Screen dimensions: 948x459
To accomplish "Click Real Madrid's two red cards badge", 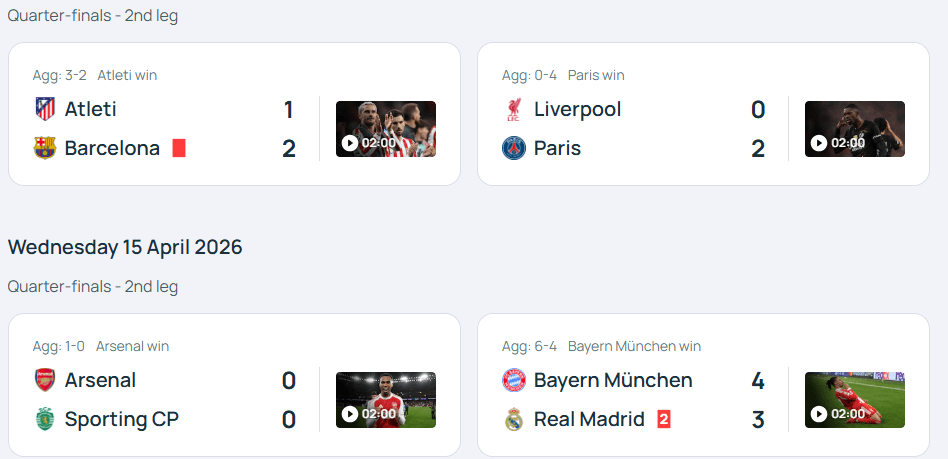I will pyautogui.click(x=663, y=419).
